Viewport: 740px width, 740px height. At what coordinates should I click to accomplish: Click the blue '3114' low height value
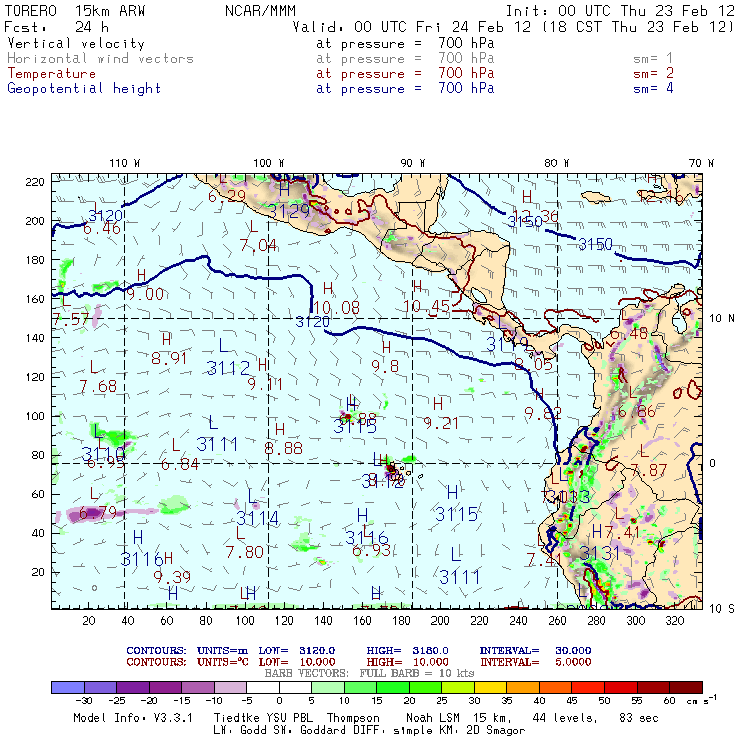point(258,519)
